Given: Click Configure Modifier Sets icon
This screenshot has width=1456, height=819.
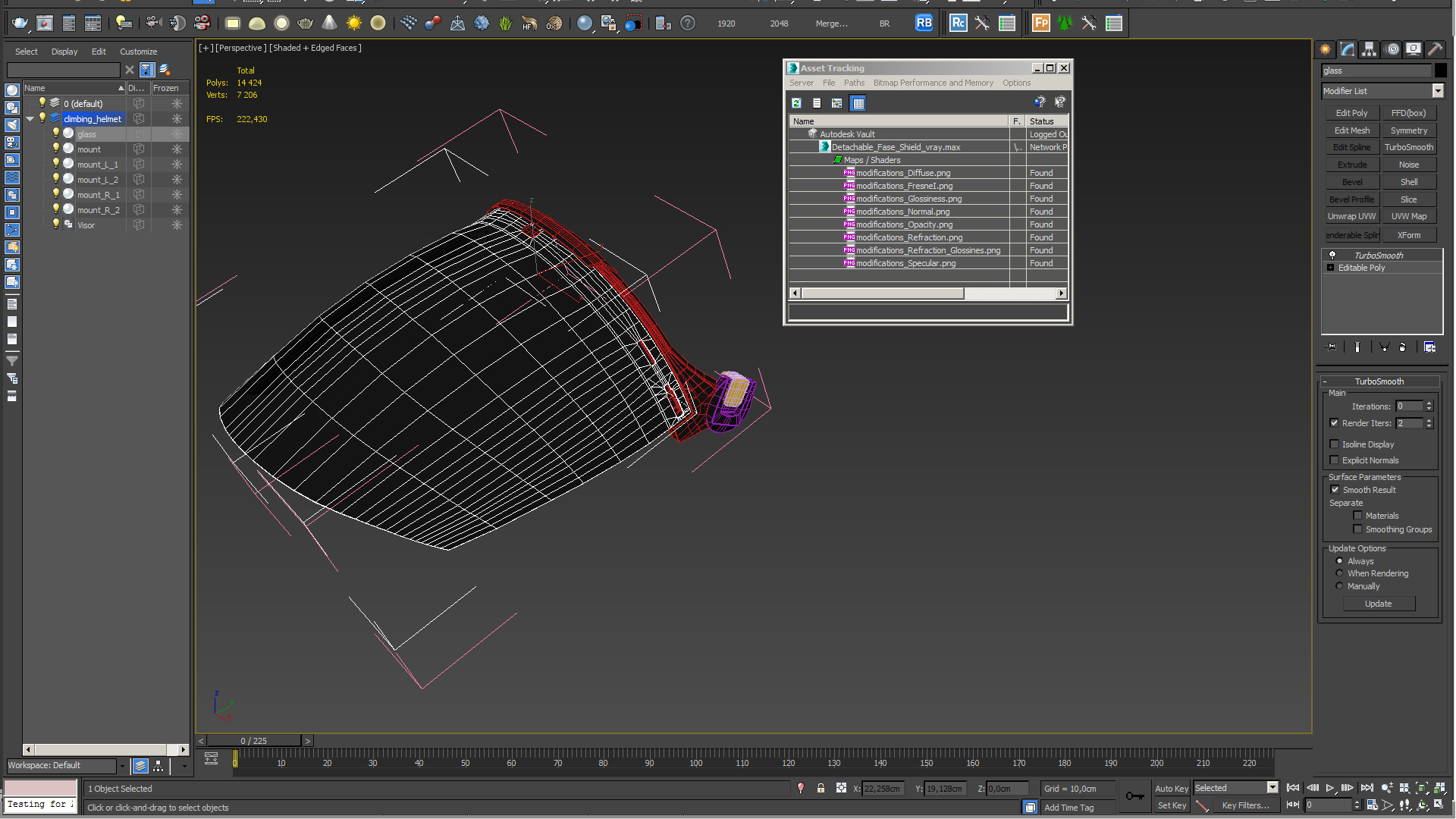Looking at the screenshot, I should coord(1429,347).
